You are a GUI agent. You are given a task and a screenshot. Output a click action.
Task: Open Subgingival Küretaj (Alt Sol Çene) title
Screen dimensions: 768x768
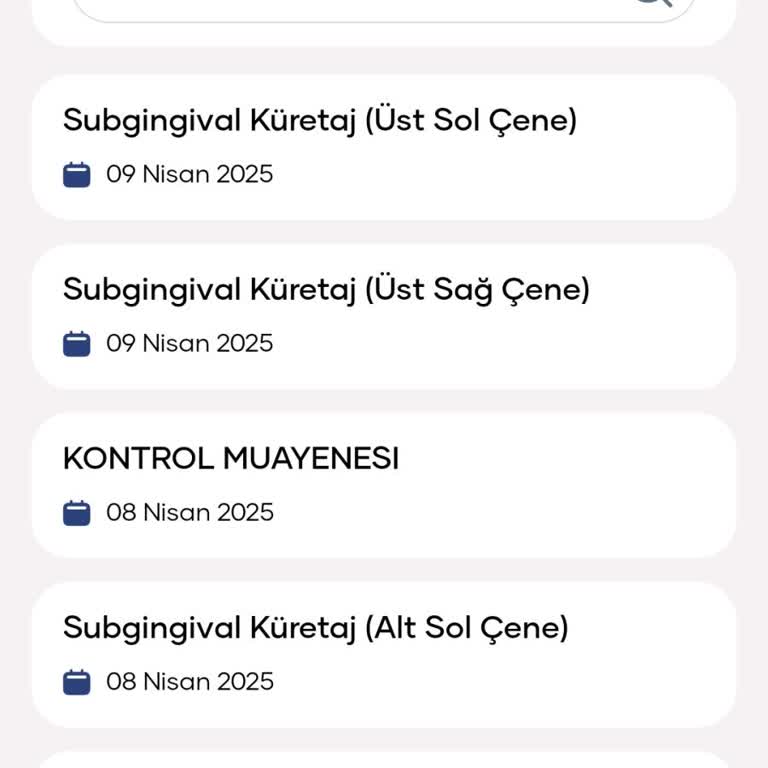[x=315, y=629]
